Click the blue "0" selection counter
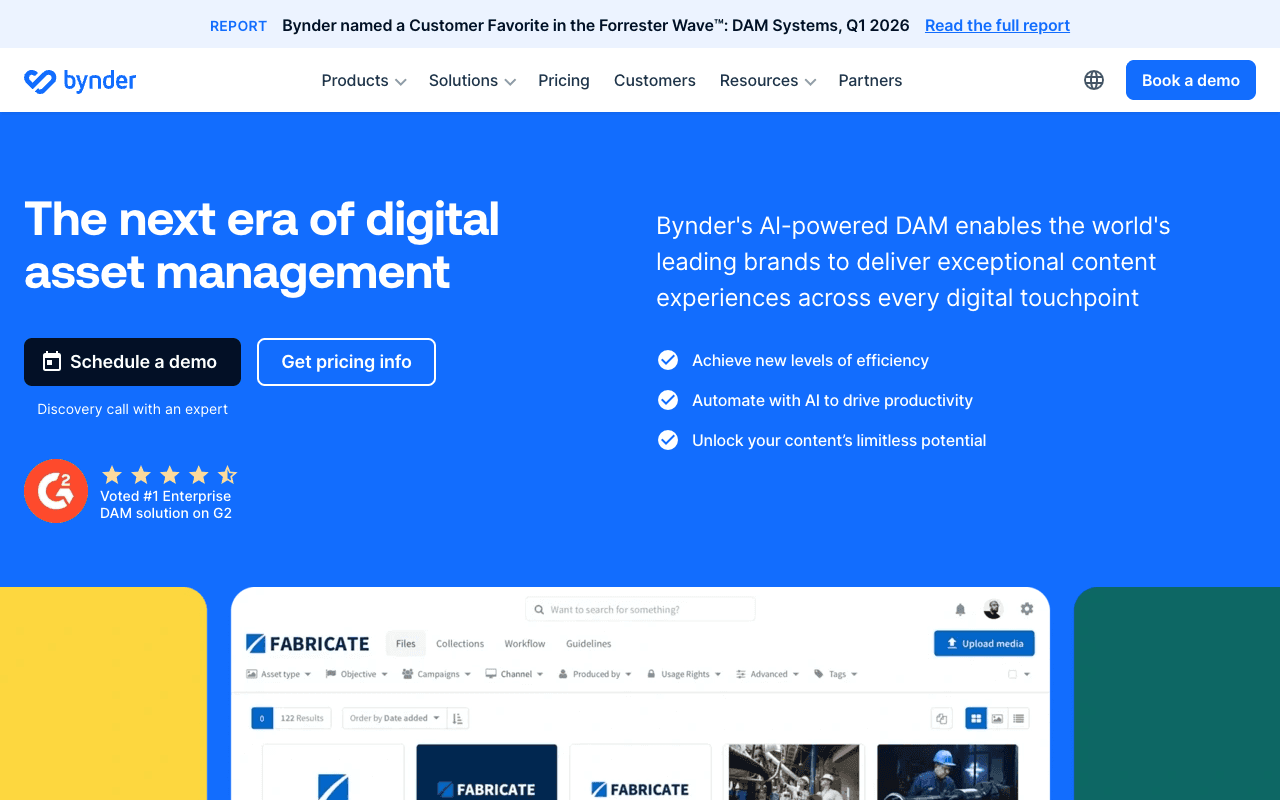 click(262, 718)
